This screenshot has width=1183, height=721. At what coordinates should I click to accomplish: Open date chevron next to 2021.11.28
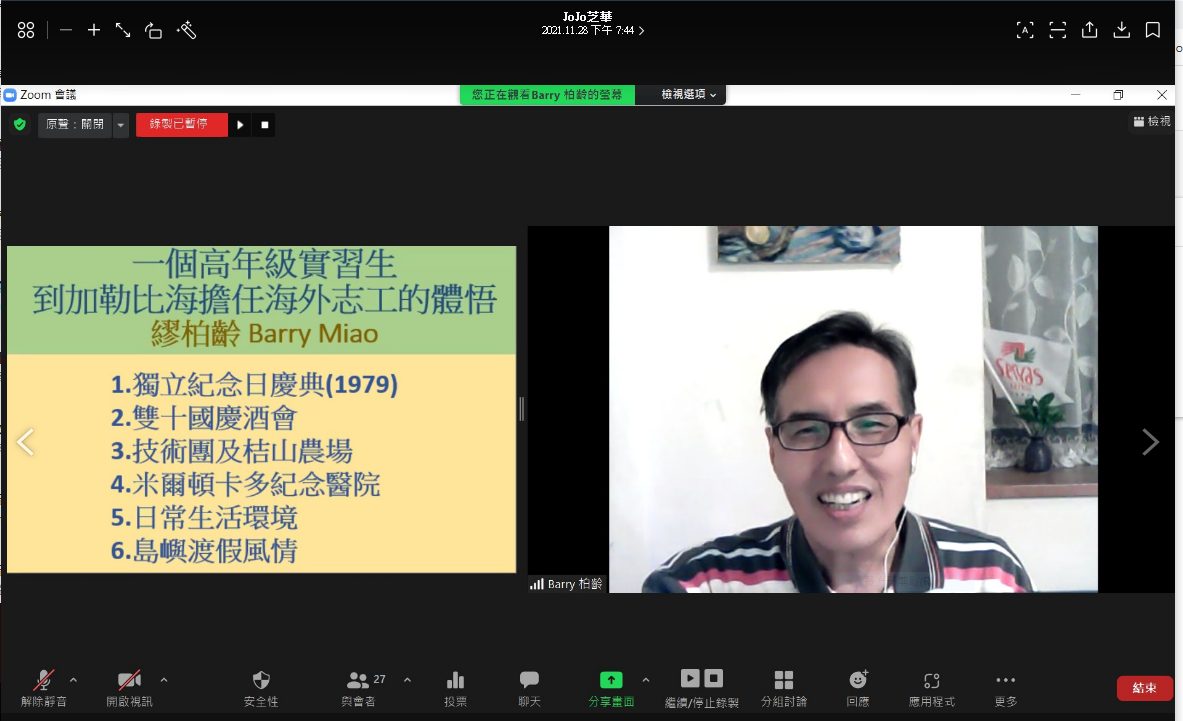641,31
